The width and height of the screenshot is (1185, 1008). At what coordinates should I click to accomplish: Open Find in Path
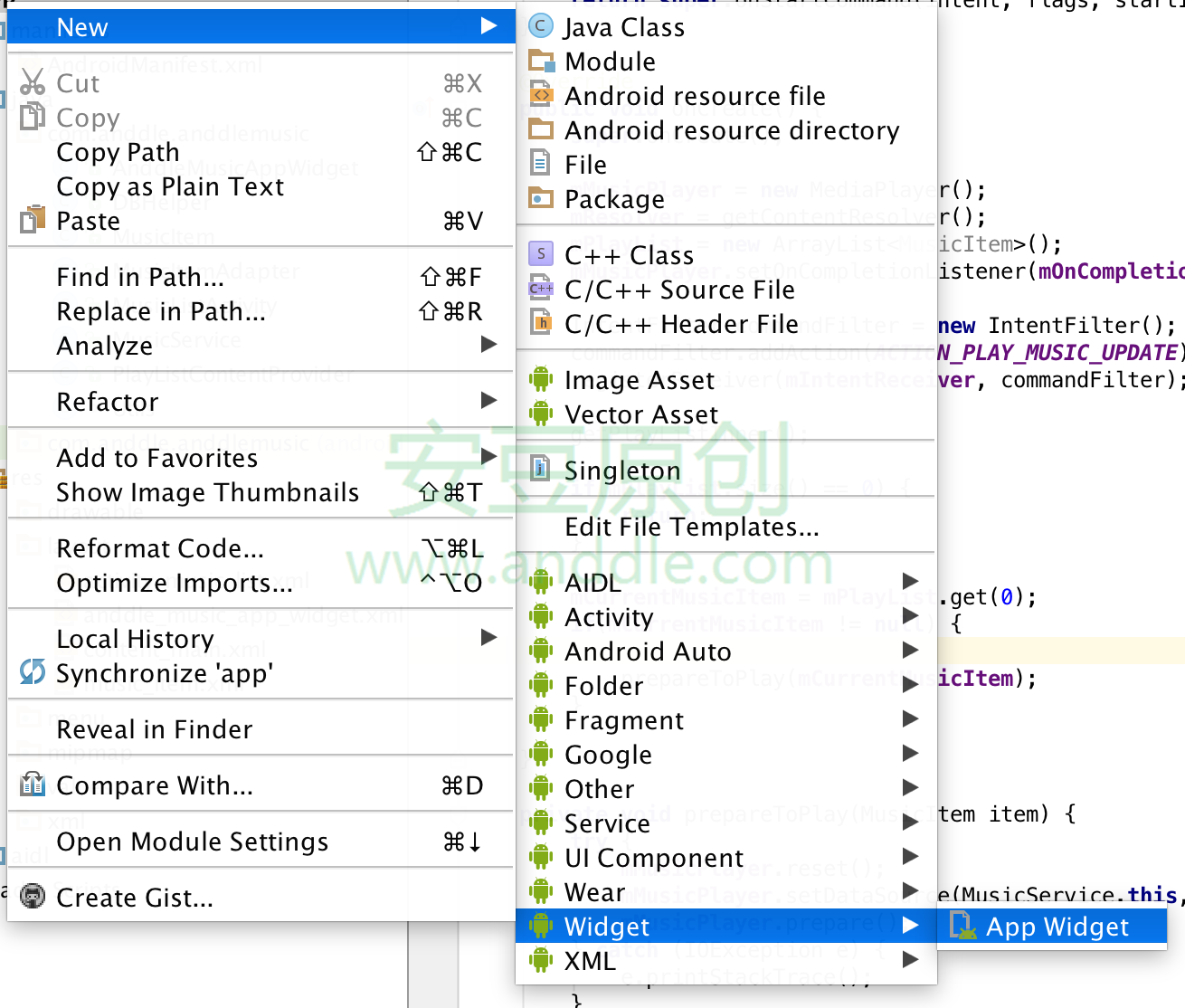point(261,277)
